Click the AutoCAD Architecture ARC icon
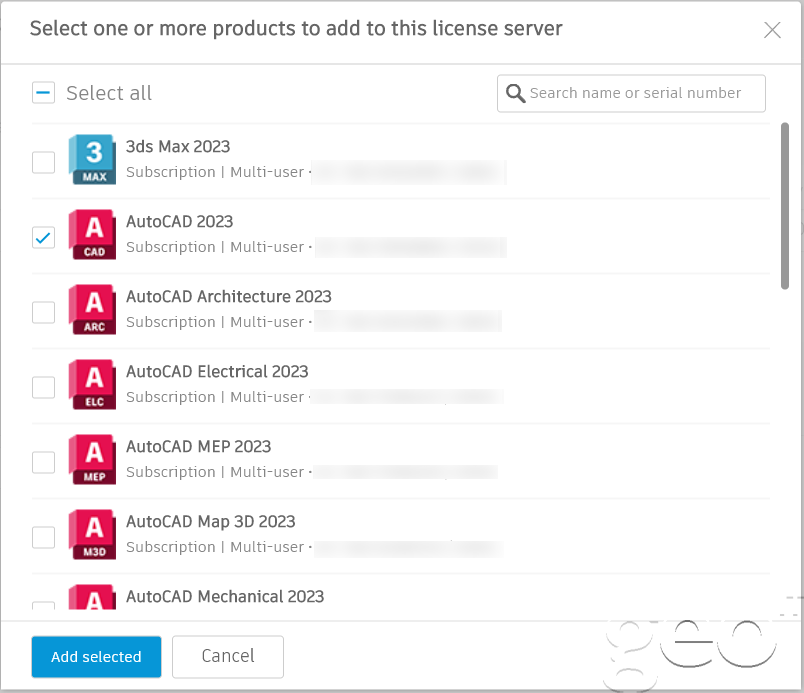The image size is (804, 693). pos(92,310)
